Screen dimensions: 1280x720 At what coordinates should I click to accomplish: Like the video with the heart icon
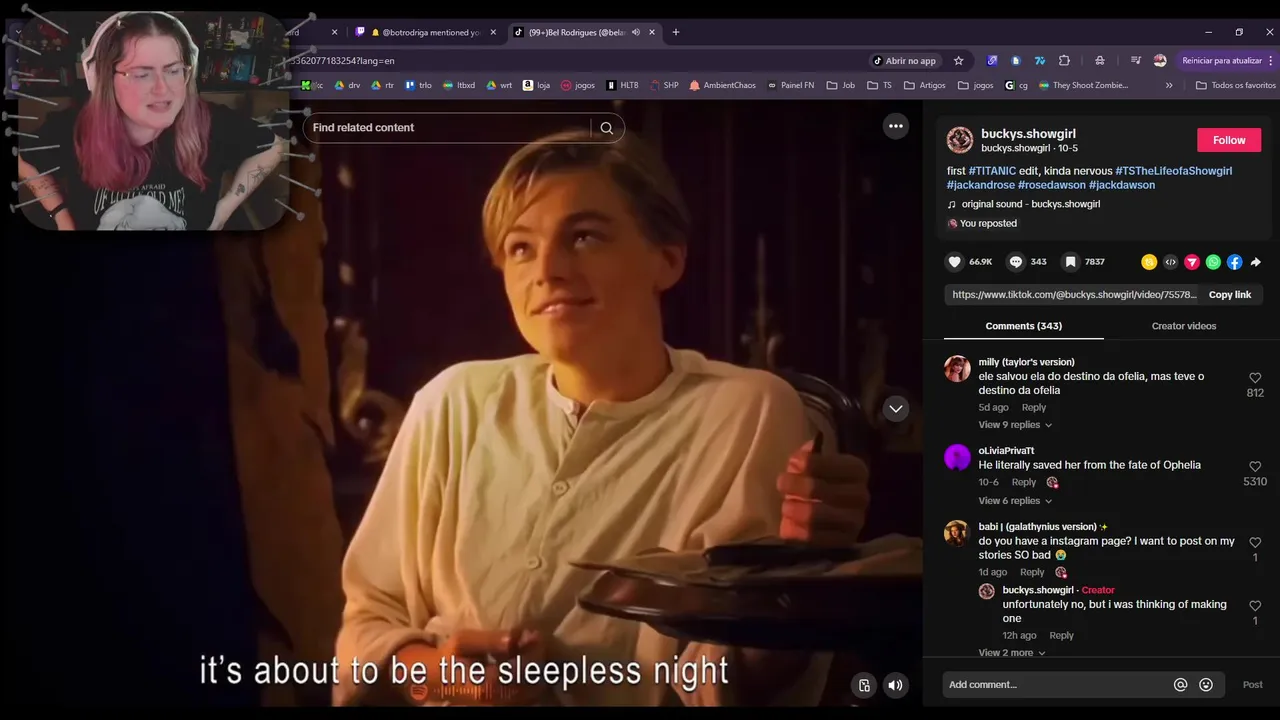coord(955,262)
